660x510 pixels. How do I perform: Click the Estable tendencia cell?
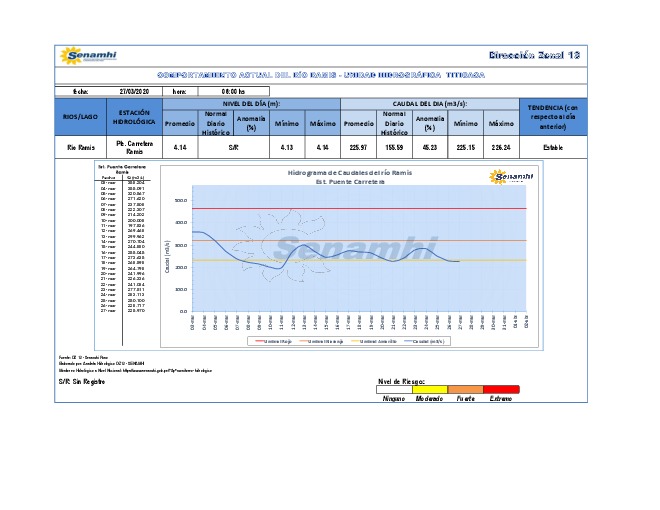(x=551, y=147)
